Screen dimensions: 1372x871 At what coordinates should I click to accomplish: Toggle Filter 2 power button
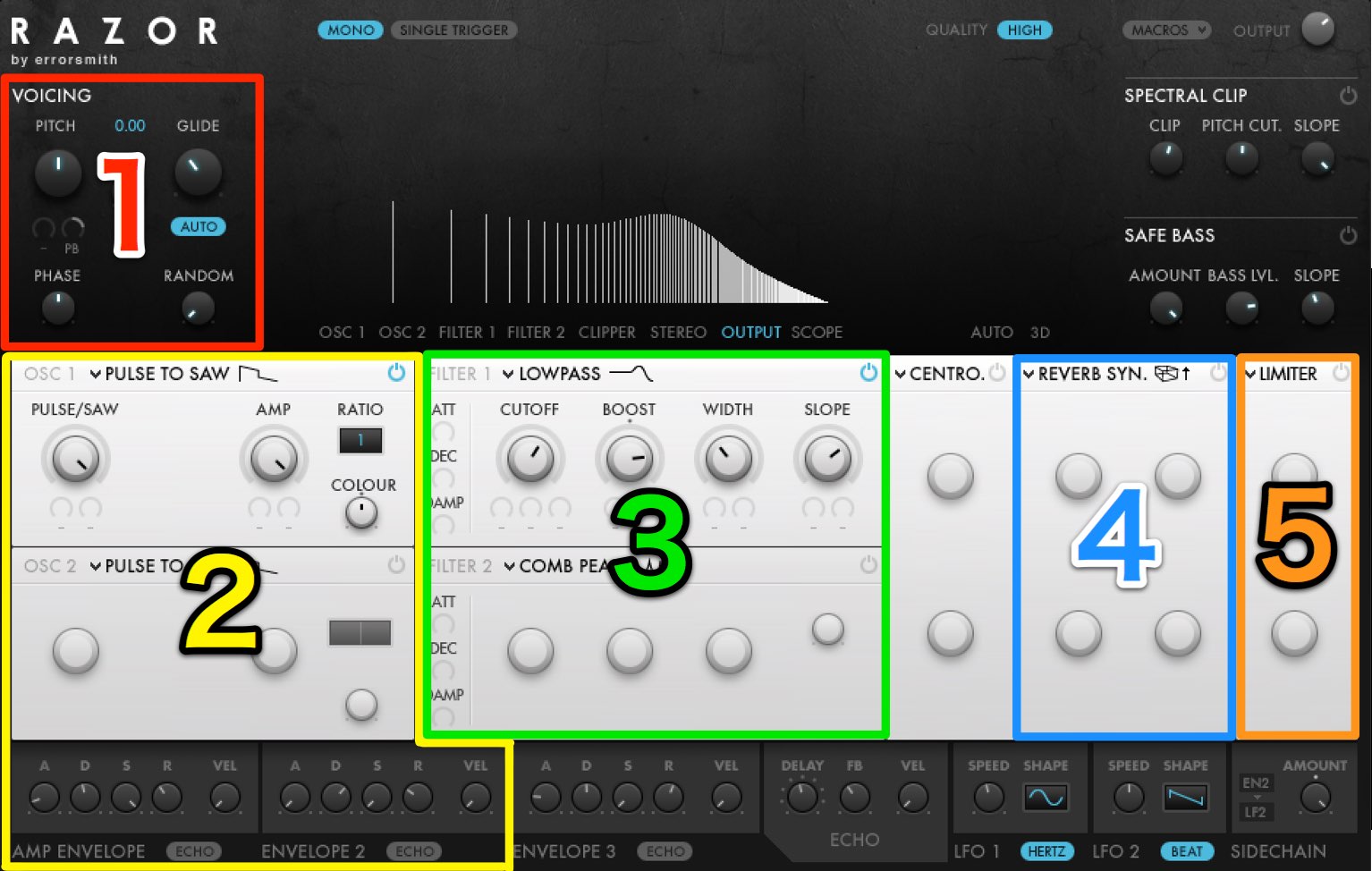pyautogui.click(x=868, y=565)
